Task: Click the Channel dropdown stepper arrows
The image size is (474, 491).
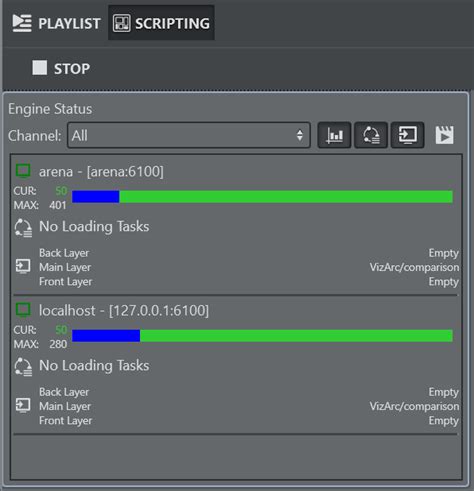Action: click(x=300, y=135)
